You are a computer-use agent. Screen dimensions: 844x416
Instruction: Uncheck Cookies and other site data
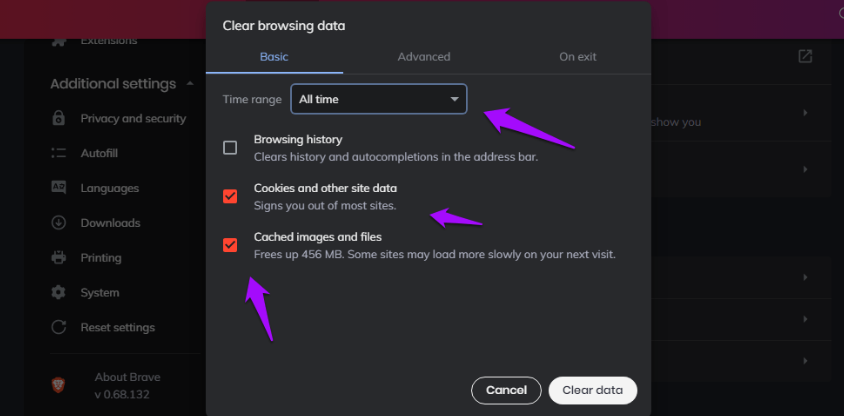(x=230, y=196)
